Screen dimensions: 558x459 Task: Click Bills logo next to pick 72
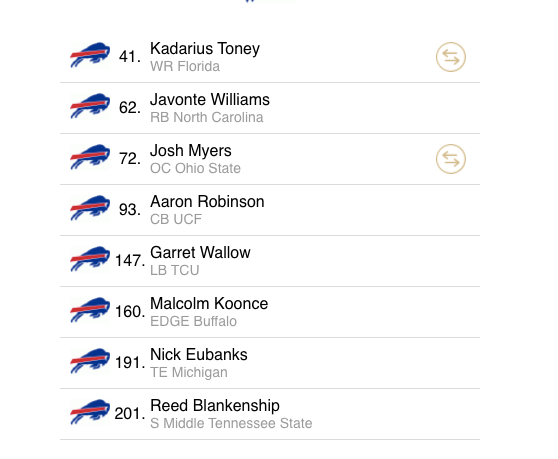pyautogui.click(x=90, y=157)
